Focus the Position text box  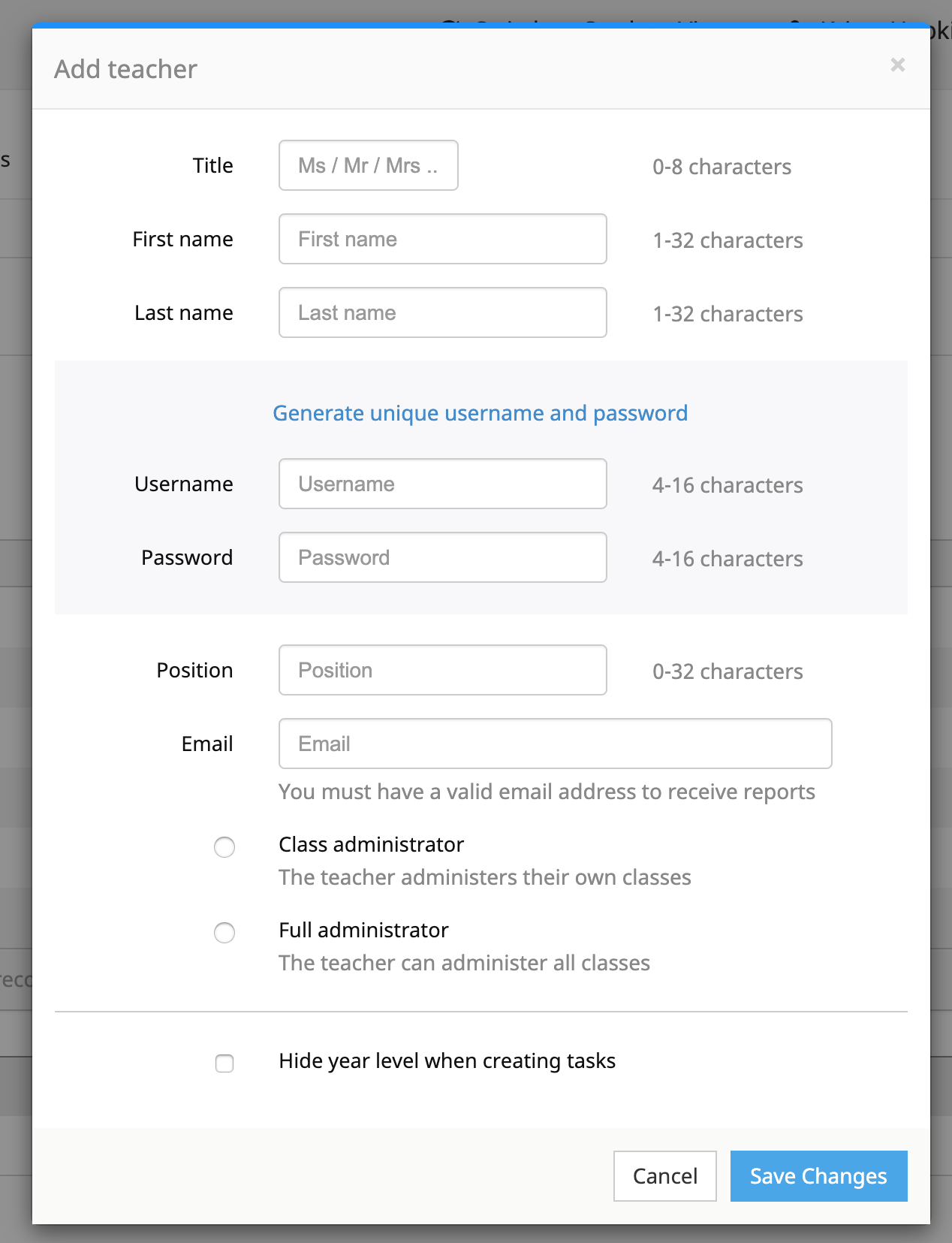tap(442, 670)
